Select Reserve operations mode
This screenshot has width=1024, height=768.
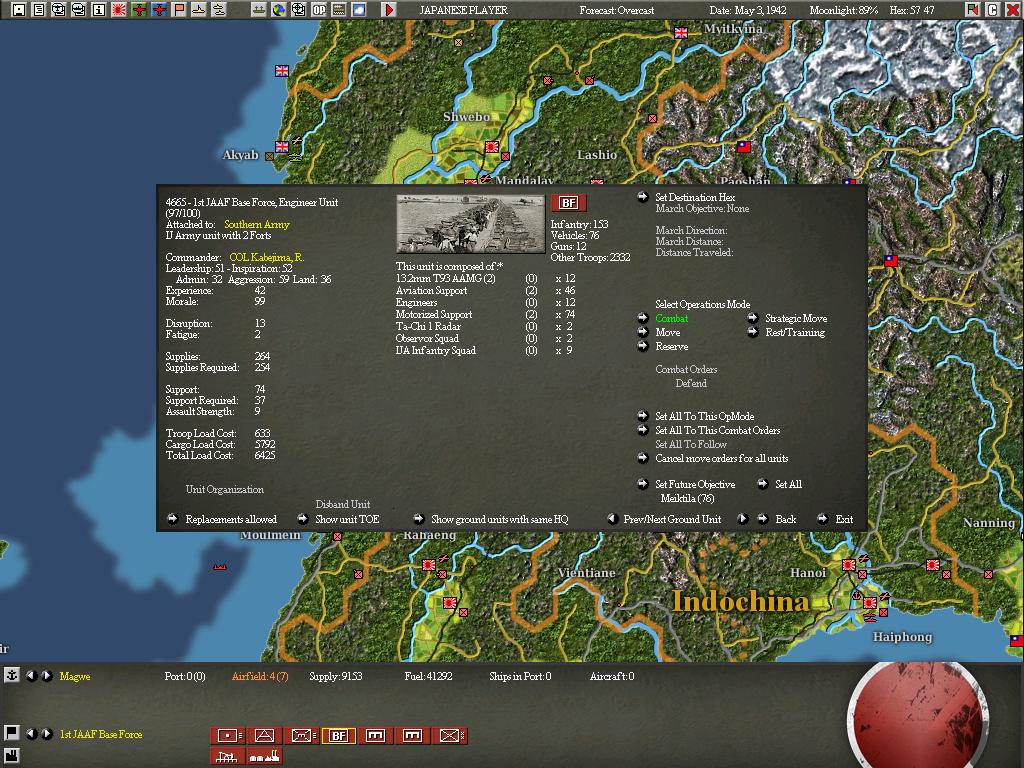pos(671,346)
